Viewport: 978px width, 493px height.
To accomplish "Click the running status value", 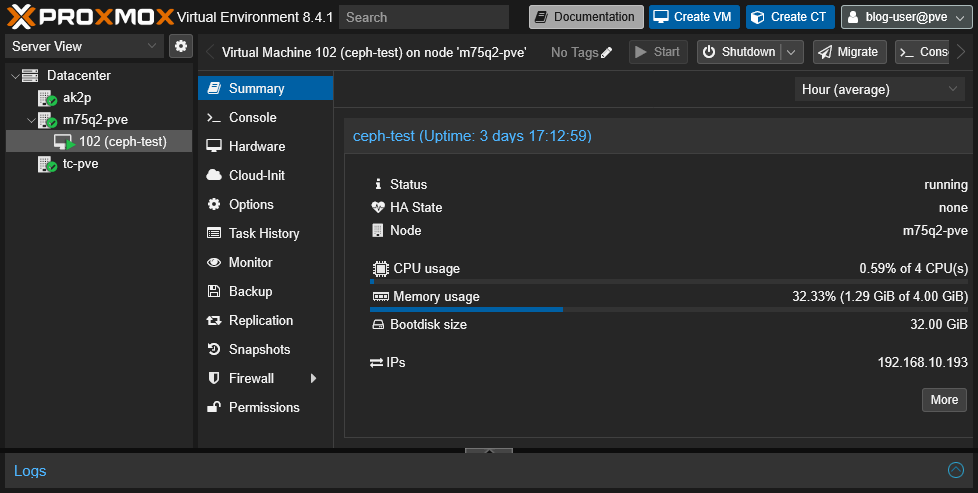I will coord(946,185).
